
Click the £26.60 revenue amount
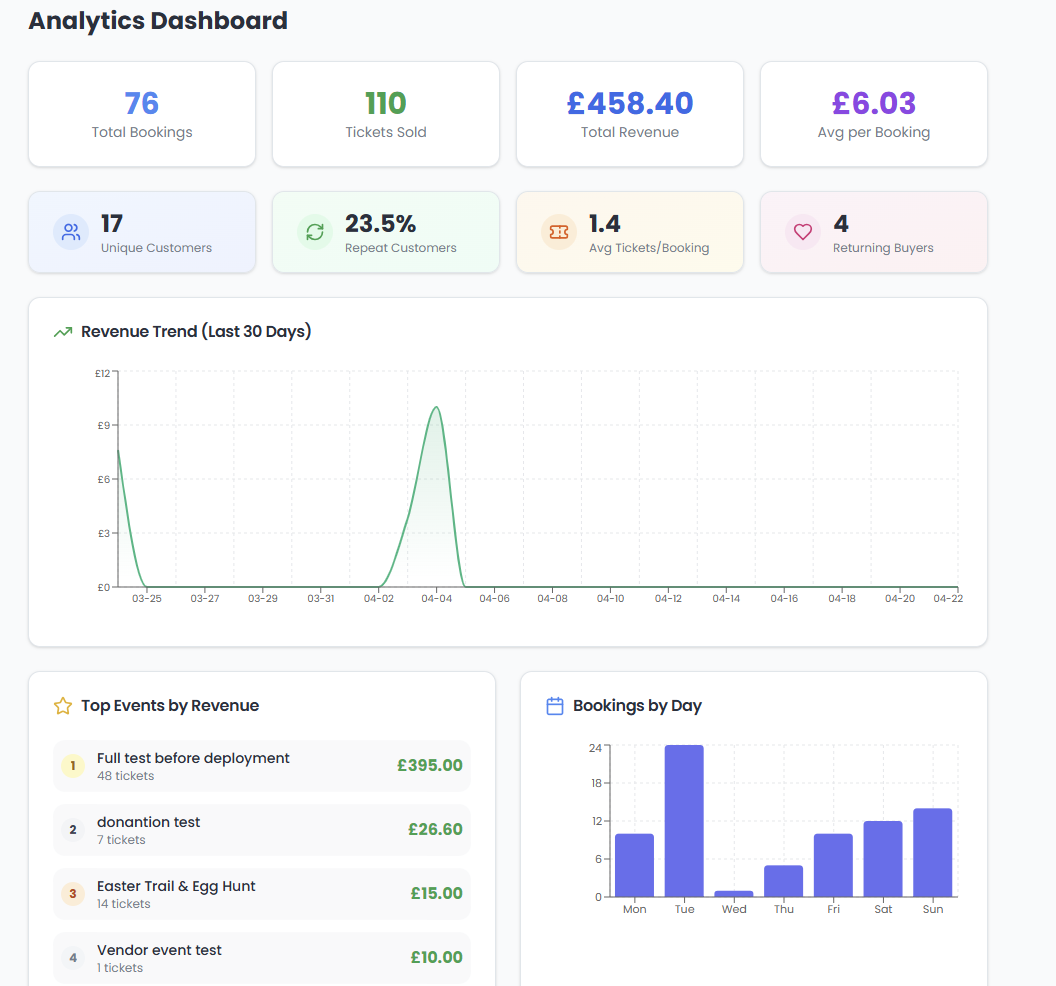435,830
